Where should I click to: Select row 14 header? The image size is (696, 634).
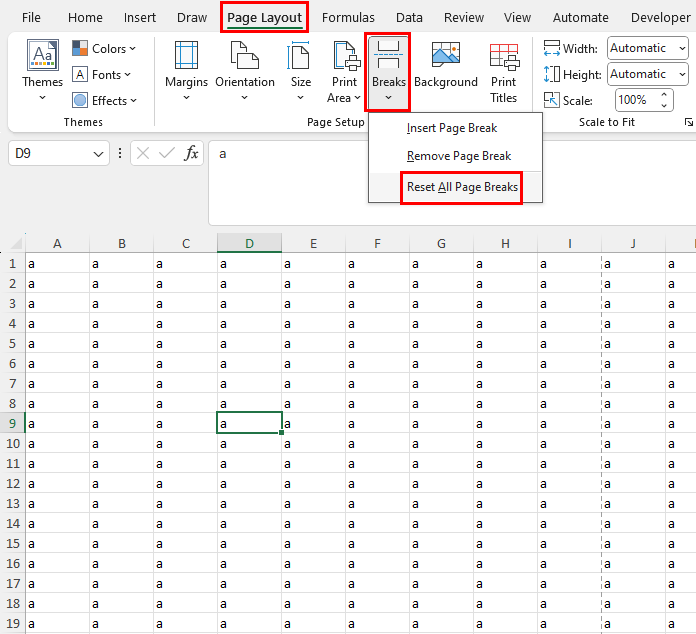coord(12,523)
